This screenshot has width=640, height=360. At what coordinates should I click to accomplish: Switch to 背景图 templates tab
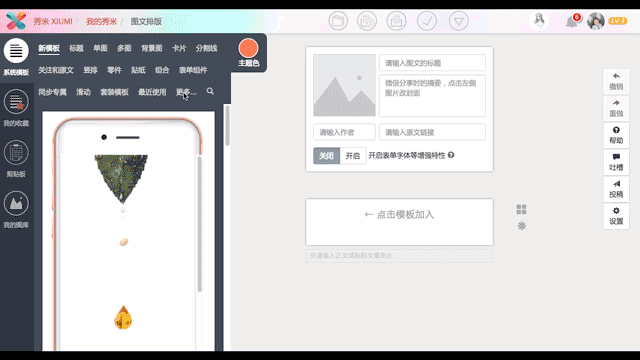click(x=152, y=49)
